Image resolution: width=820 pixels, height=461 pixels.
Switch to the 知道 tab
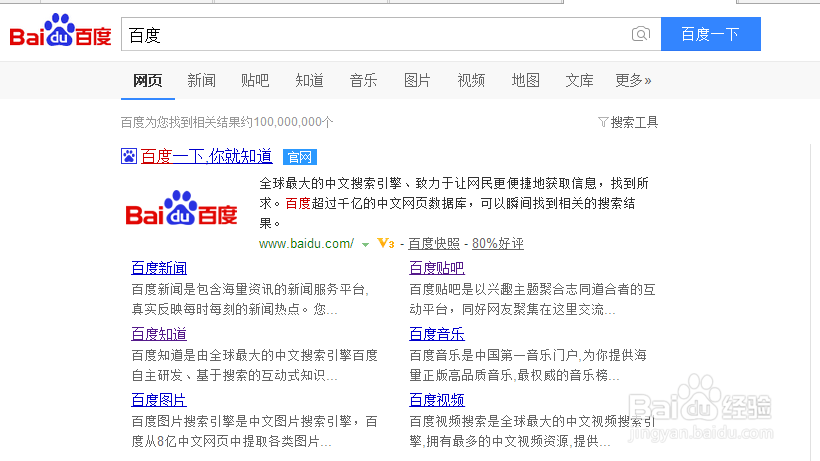(309, 80)
